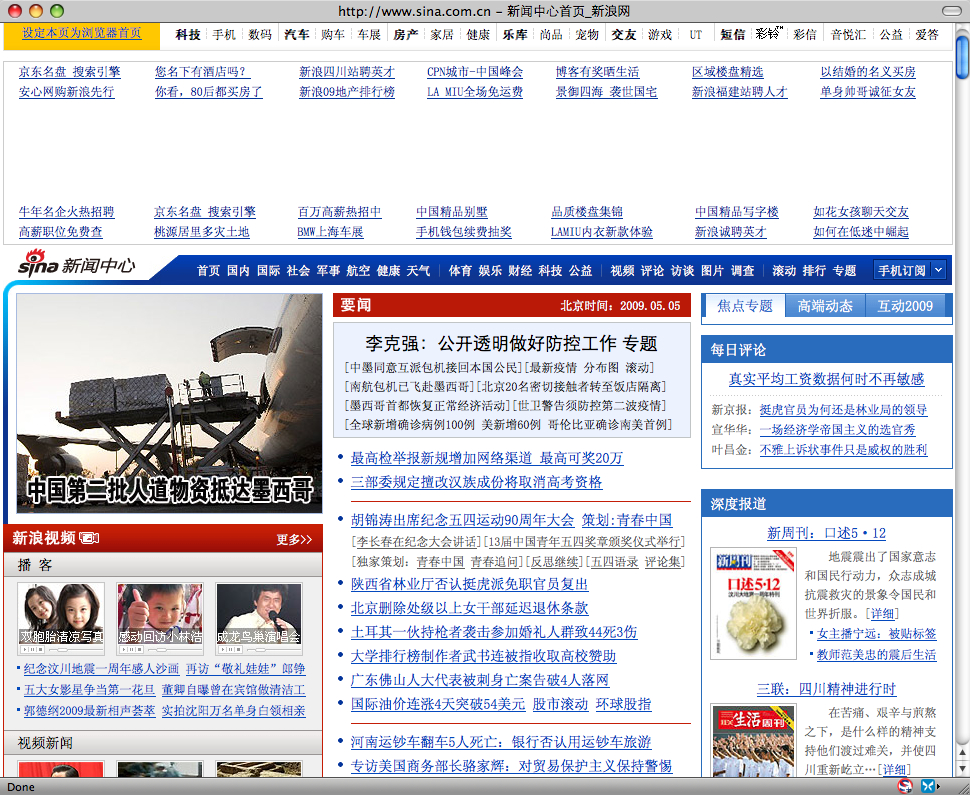The width and height of the screenshot is (970, 795).
Task: Click the red S blocker icon in status bar
Action: pos(905,786)
